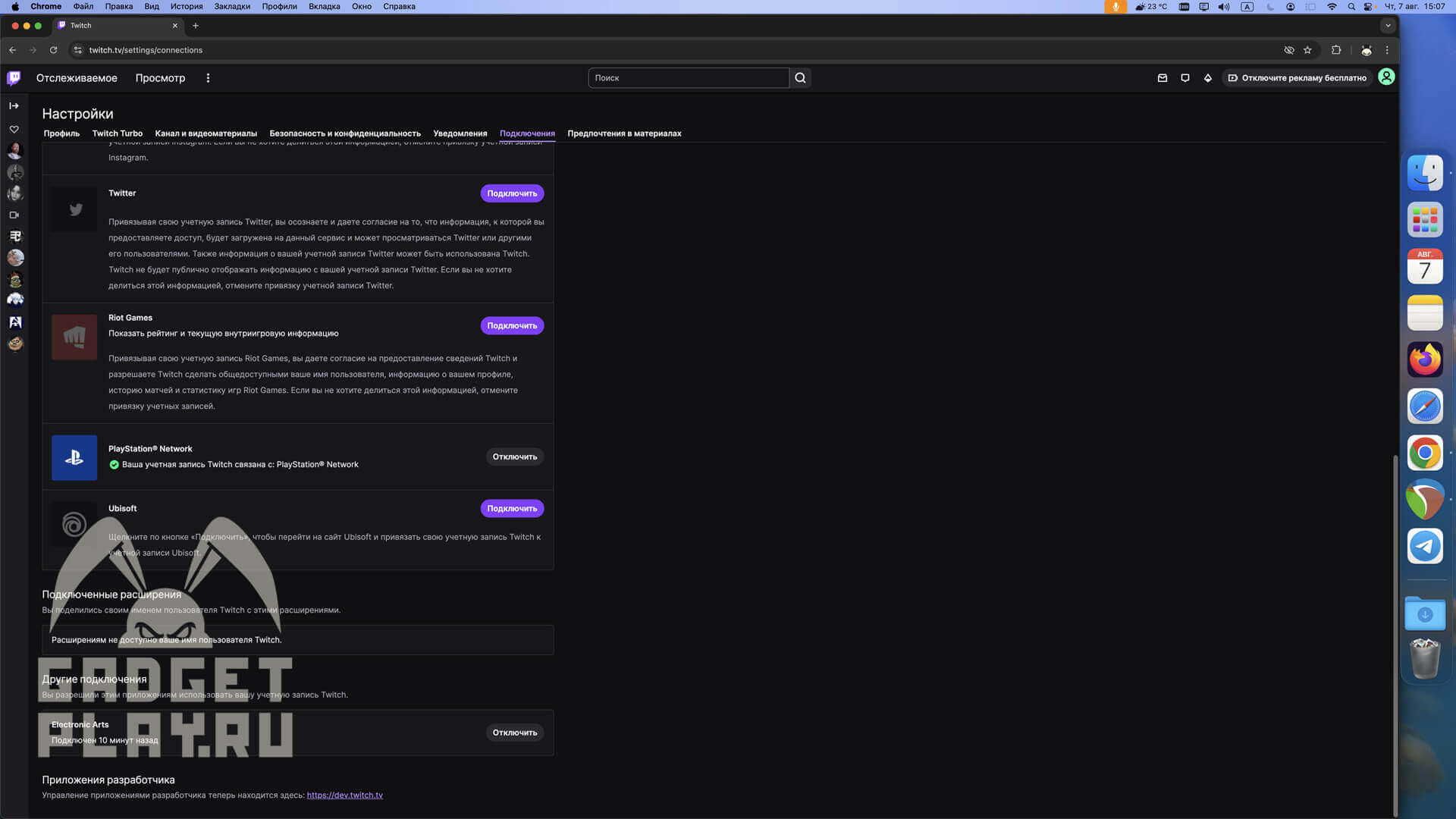Bookmark page with the star icon
The width and height of the screenshot is (1456, 819).
1307,50
